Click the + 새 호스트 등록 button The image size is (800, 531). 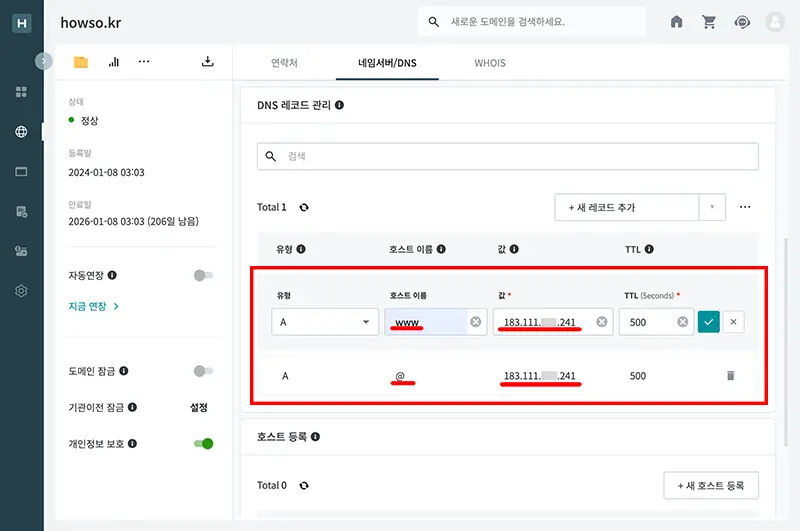click(711, 486)
